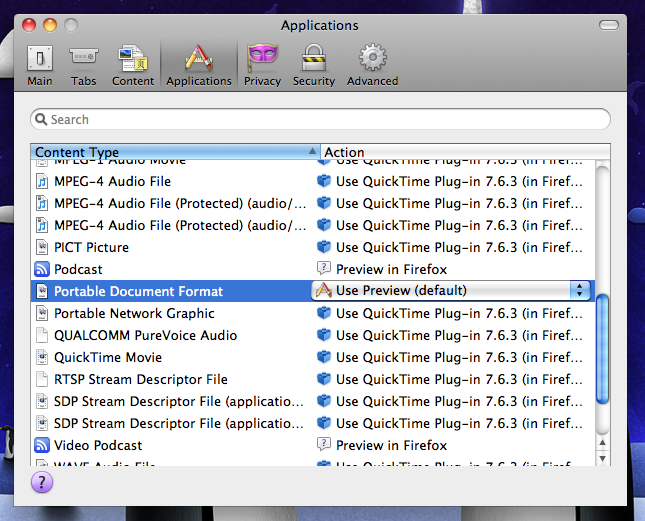Click the magnifying glass search icon
Screen dimensions: 645x521
[41, 119]
